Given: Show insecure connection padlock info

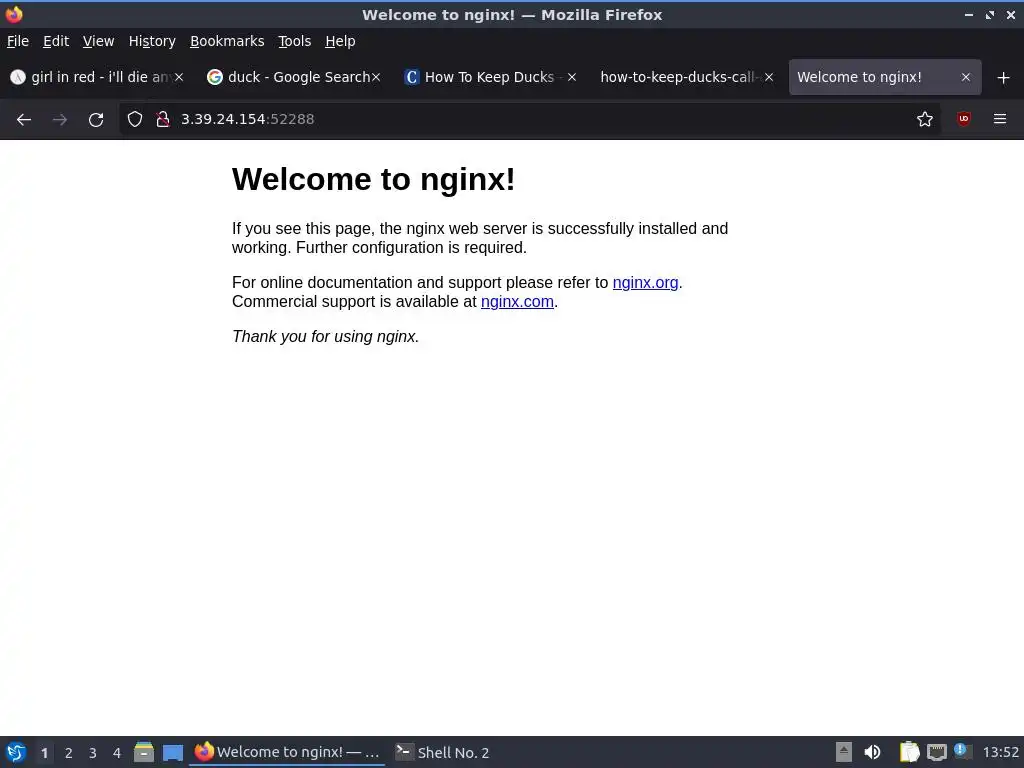Looking at the screenshot, I should (163, 119).
